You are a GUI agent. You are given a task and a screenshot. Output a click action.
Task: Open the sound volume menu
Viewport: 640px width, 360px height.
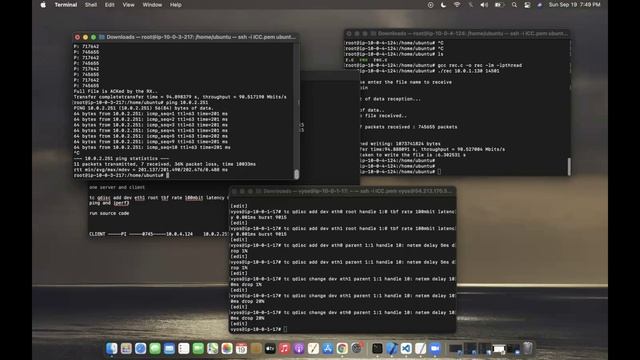484,5
